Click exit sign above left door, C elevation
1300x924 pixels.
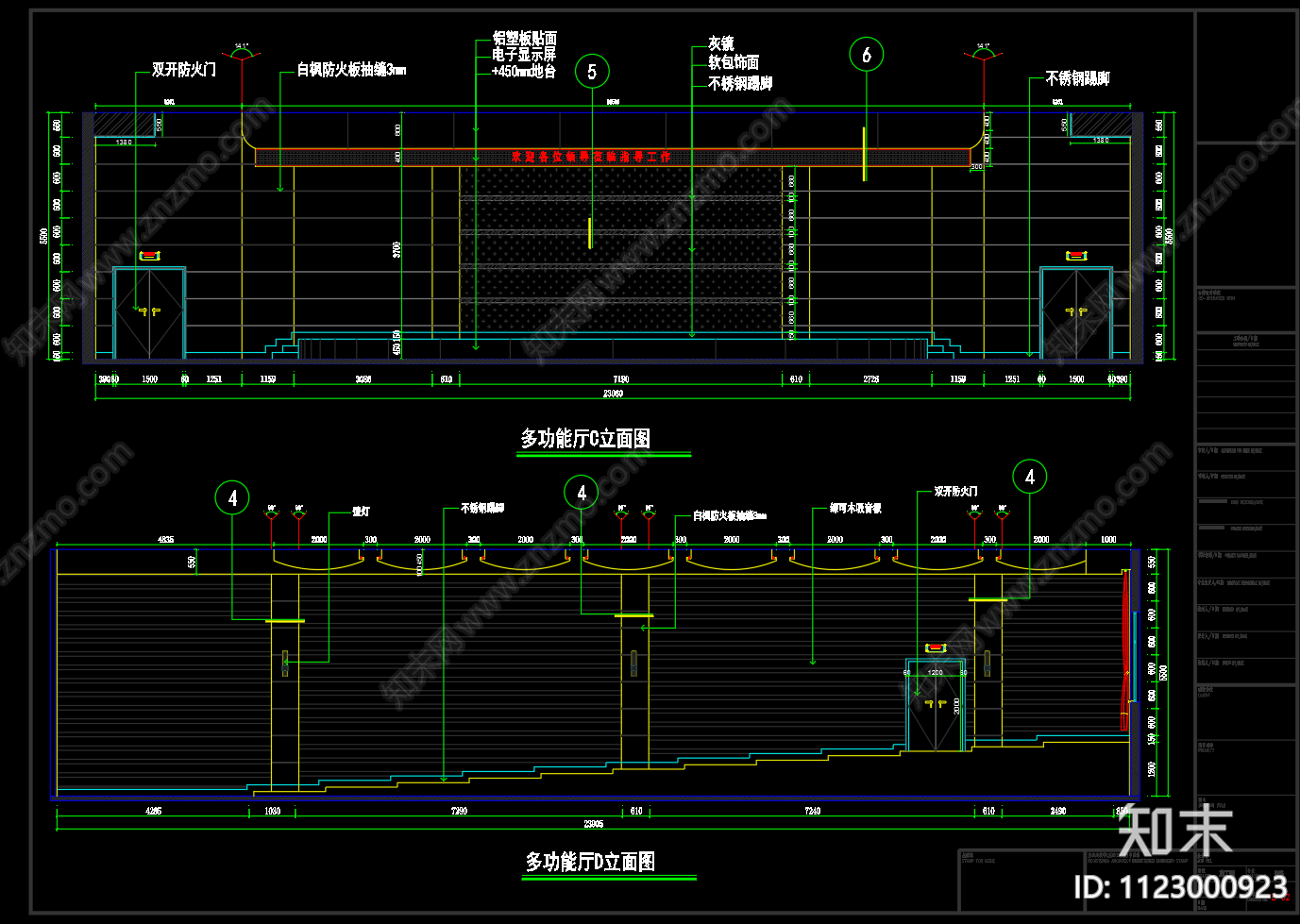coord(149,255)
